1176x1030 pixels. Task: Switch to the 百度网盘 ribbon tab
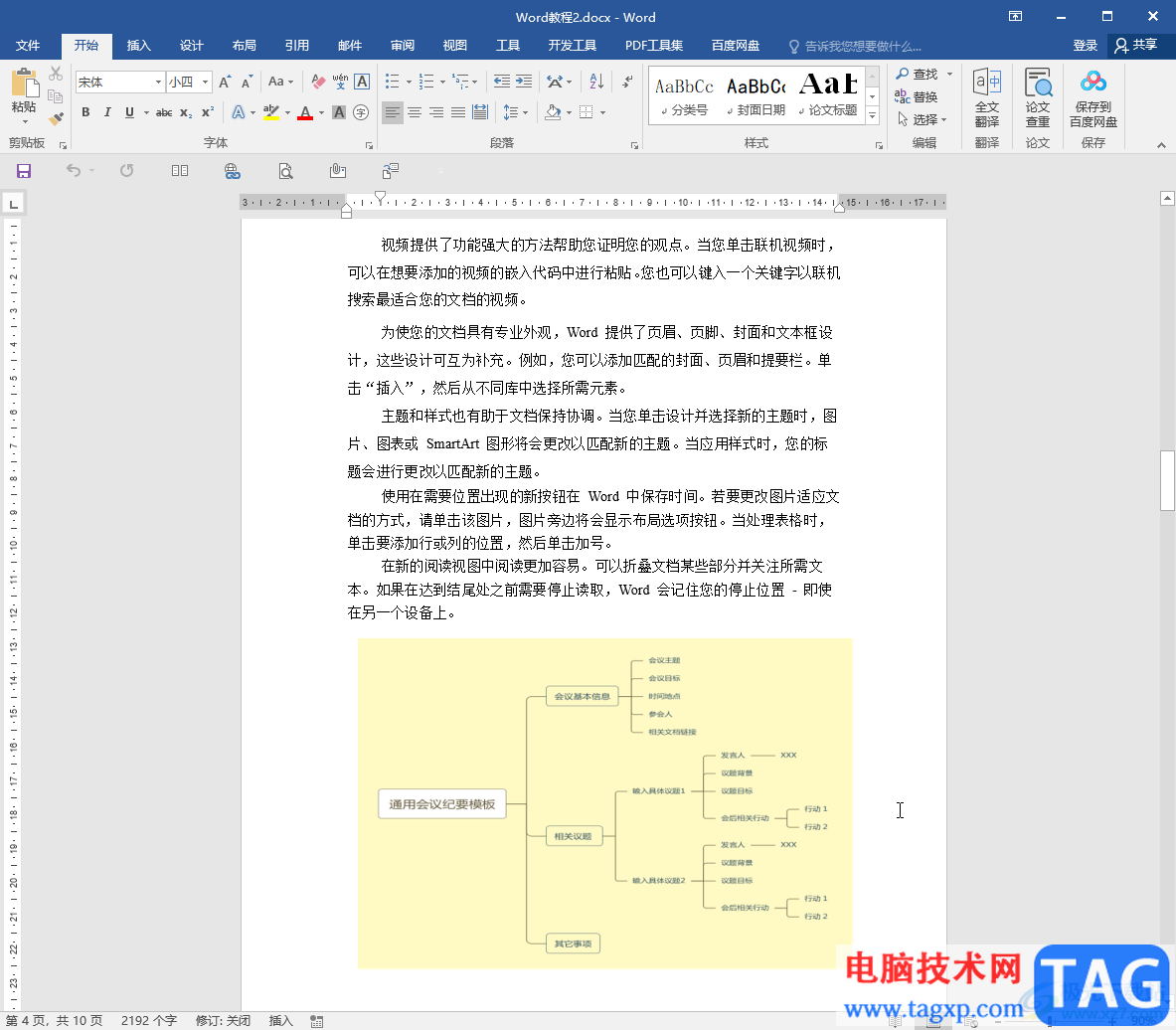pos(735,46)
